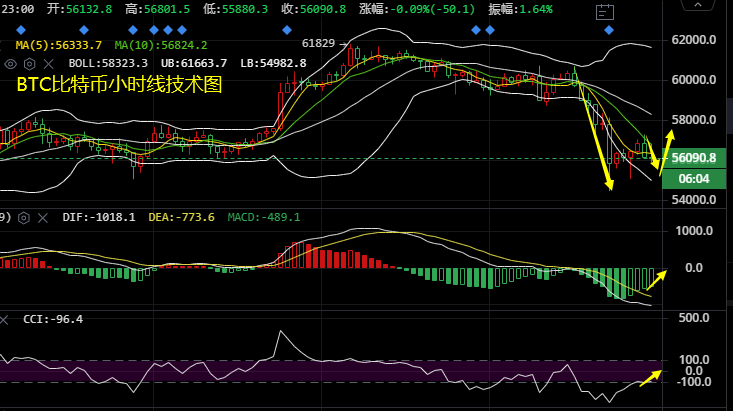Click the 61829 high price marker
Viewport: 733px width, 411px height.
[318, 44]
